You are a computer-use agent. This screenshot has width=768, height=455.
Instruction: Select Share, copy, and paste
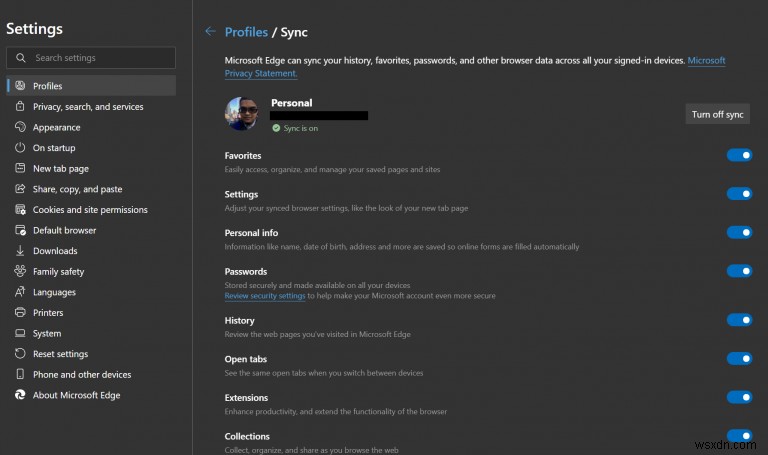[x=91, y=189]
